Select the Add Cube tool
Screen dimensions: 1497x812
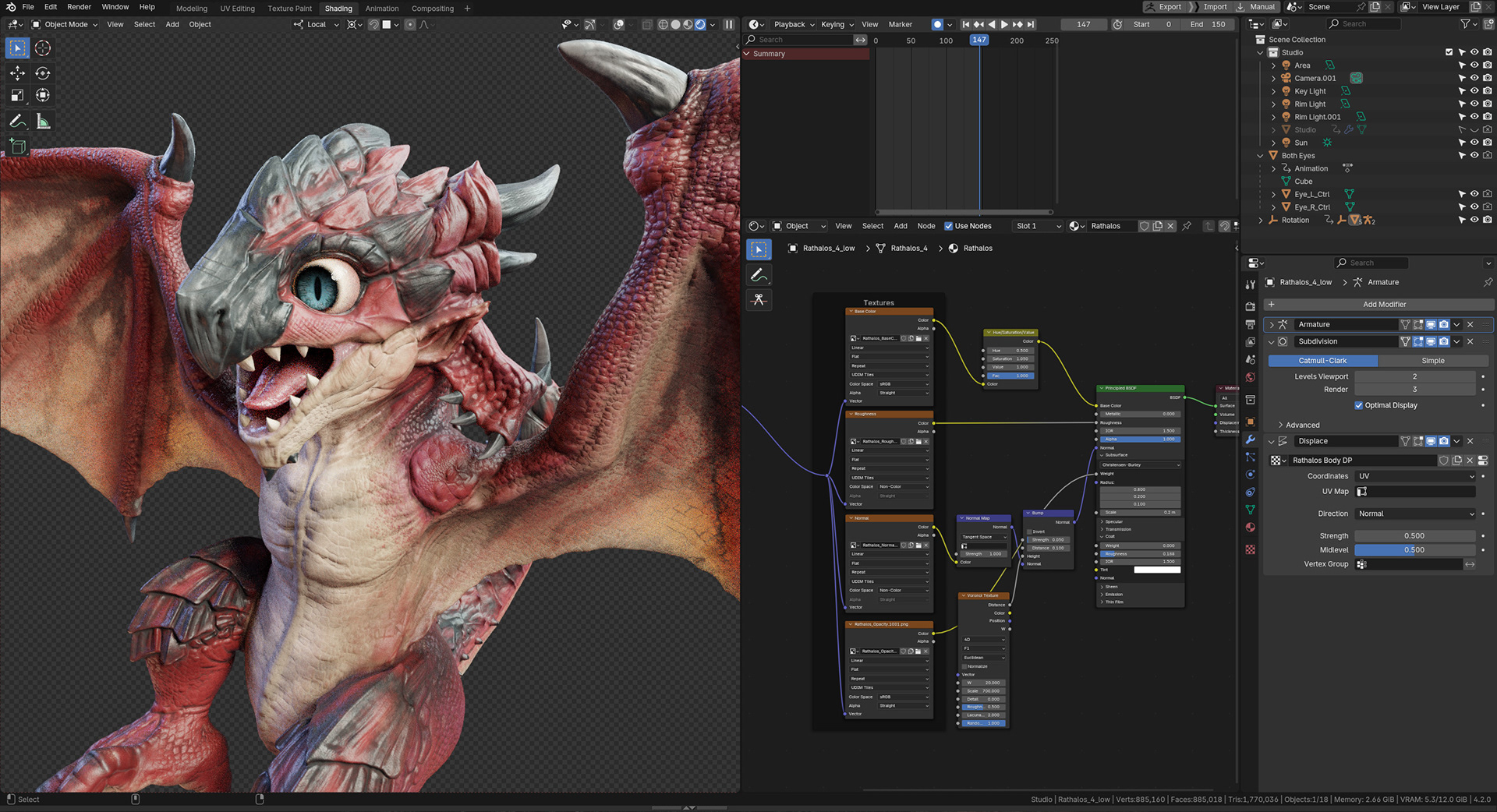[x=17, y=147]
